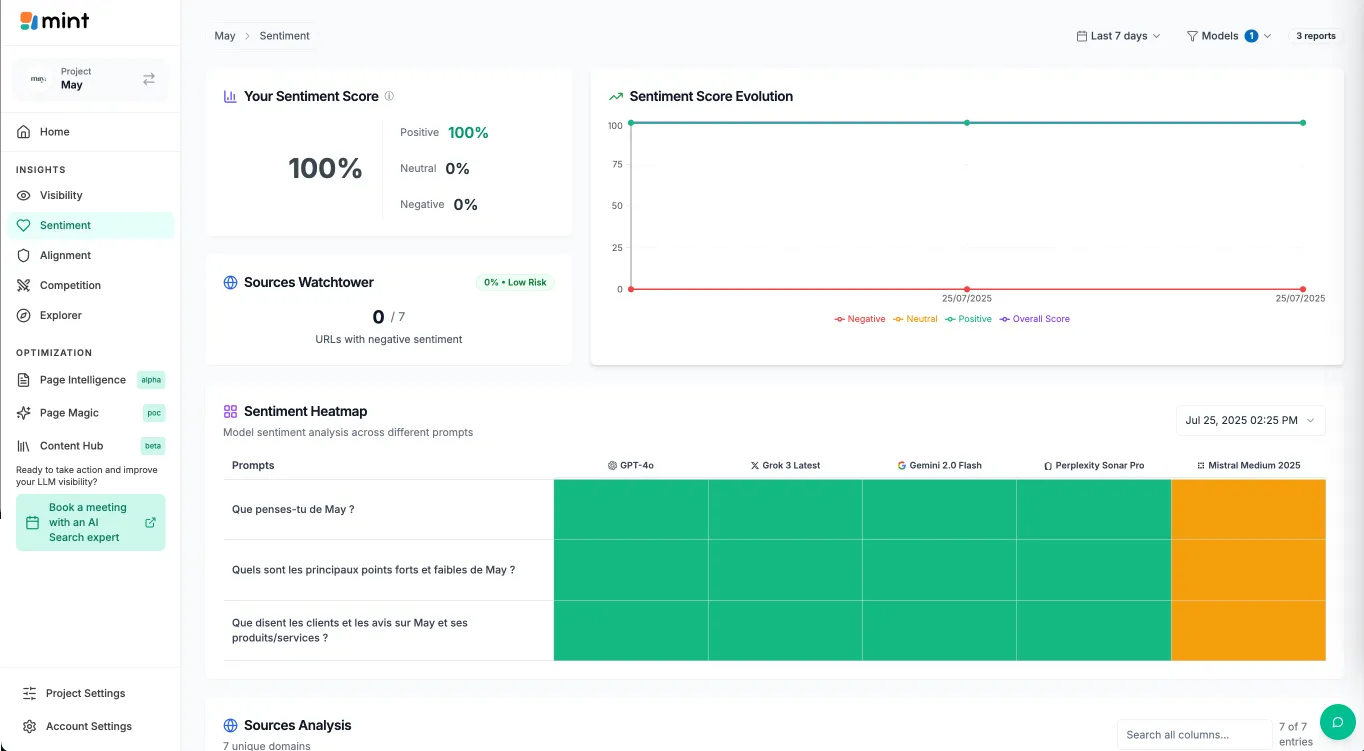Viewport: 1364px width, 751px height.
Task: Click the Visibility eye icon in sidebar
Action: pos(24,196)
